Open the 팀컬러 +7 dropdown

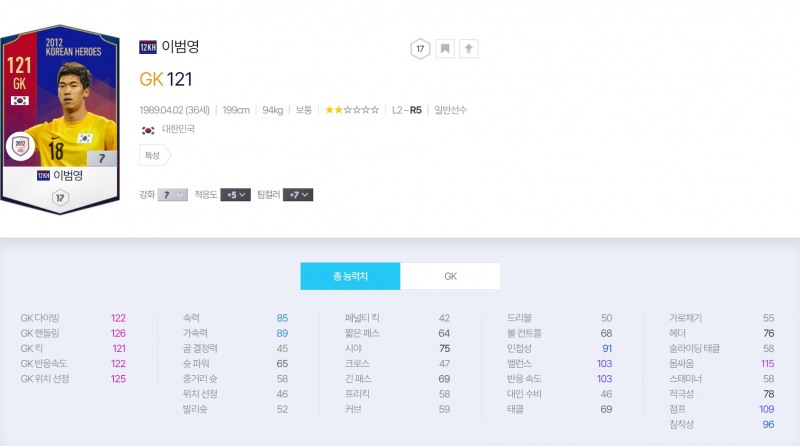pyautogui.click(x=298, y=194)
